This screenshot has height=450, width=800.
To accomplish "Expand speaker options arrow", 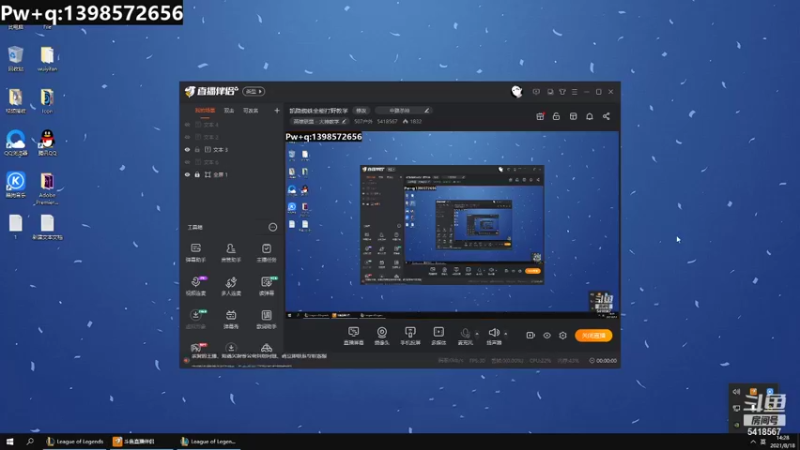I will coord(506,334).
